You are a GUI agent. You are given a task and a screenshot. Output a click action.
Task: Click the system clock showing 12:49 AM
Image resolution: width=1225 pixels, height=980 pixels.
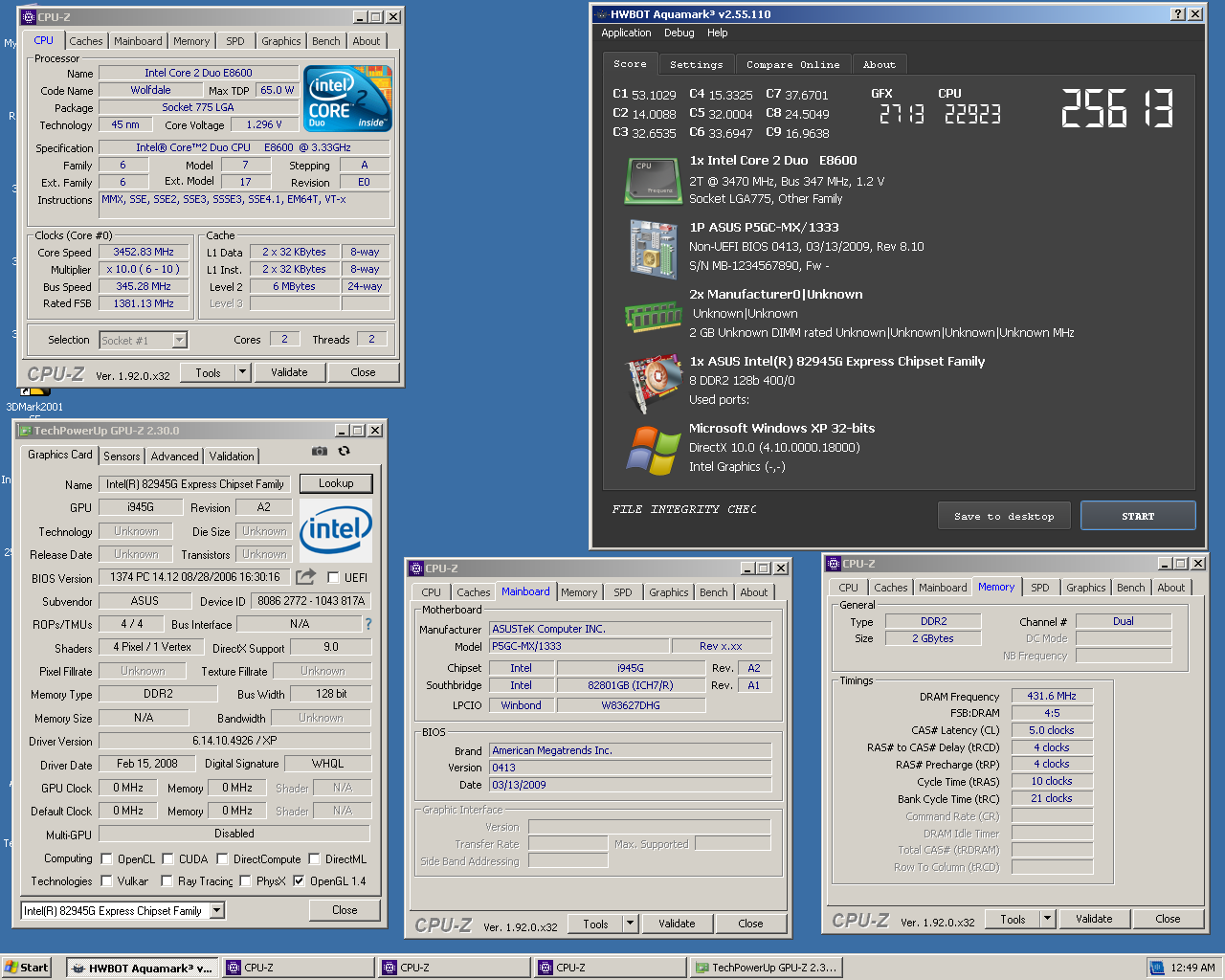(1192, 968)
